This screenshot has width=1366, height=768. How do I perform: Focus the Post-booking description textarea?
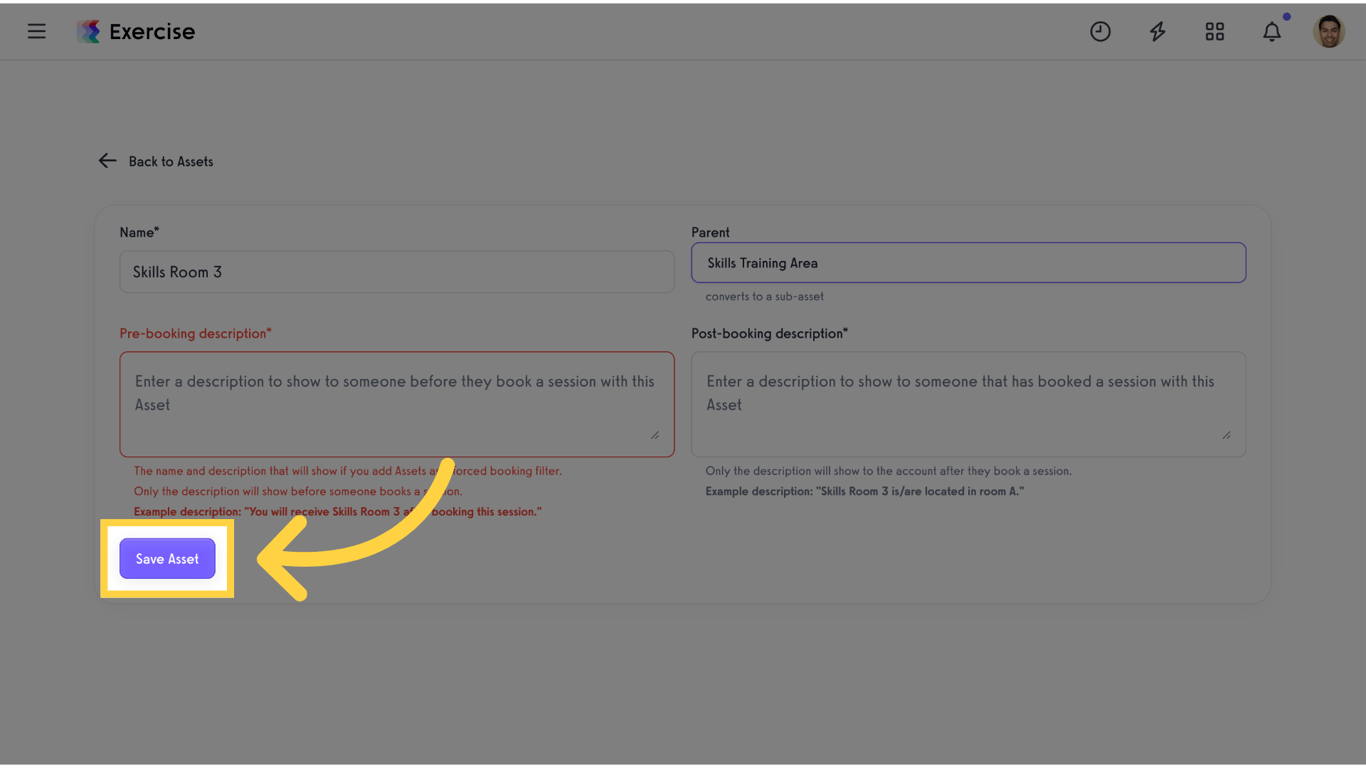968,404
